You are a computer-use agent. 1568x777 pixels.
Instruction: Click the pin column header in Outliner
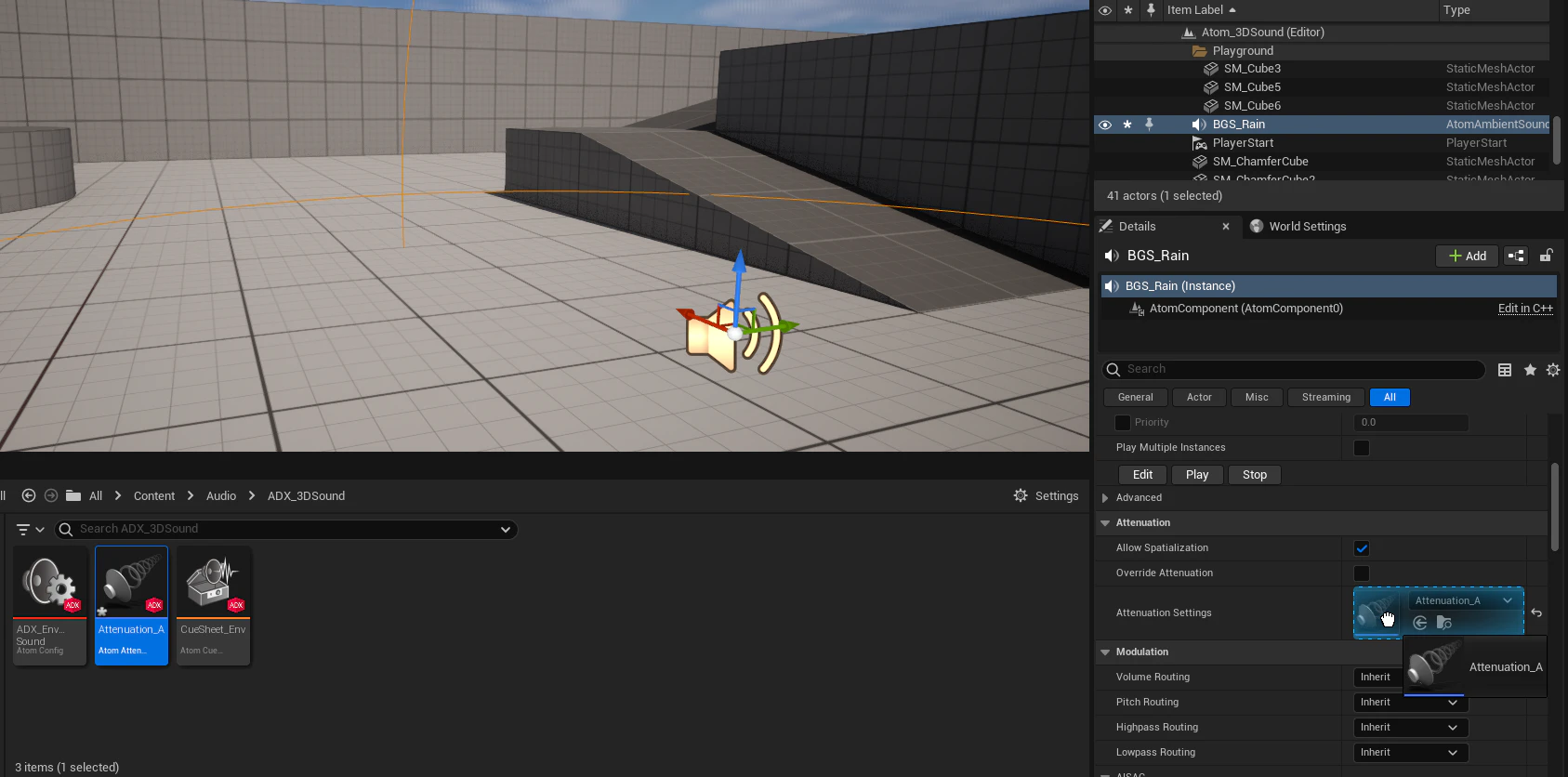click(1151, 10)
